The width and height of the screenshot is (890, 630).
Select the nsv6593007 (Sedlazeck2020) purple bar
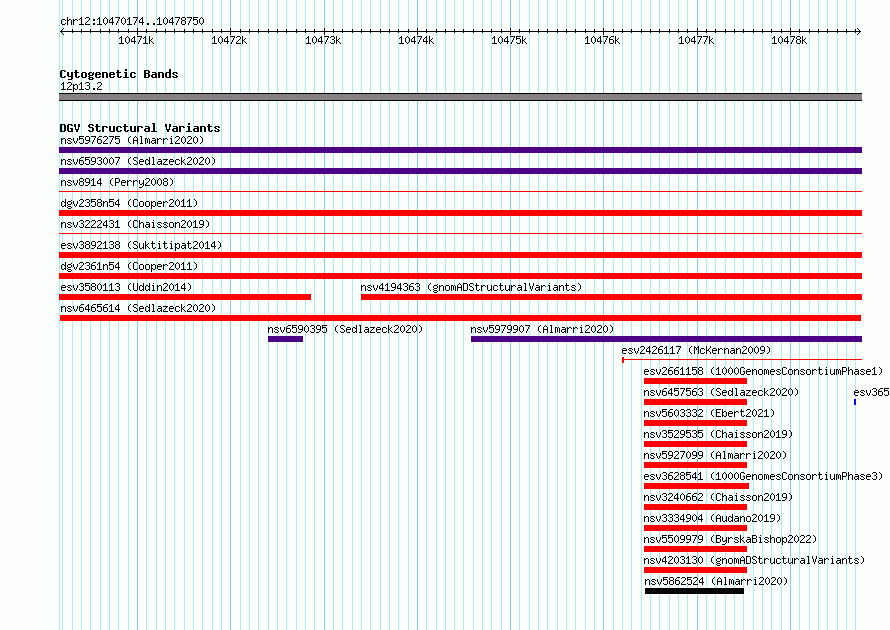pyautogui.click(x=460, y=171)
